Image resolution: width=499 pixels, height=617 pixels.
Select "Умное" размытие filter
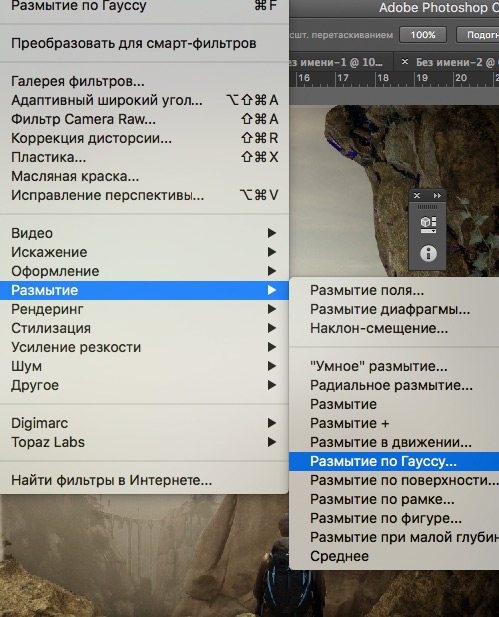pyautogui.click(x=394, y=366)
